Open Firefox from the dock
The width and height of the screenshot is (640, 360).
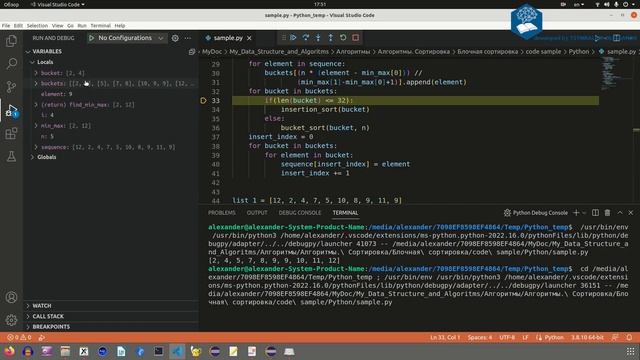pyautogui.click(x=9, y=351)
